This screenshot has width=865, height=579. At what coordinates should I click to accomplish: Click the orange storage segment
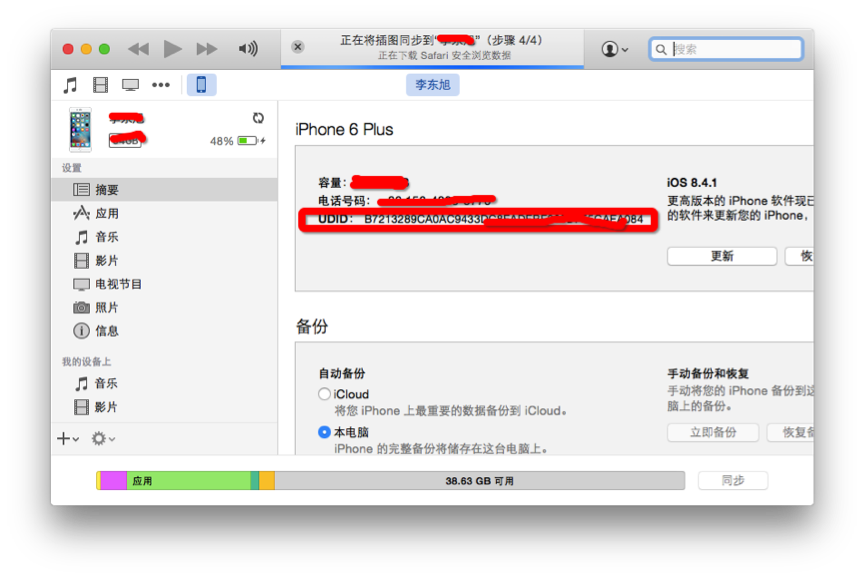(267, 481)
